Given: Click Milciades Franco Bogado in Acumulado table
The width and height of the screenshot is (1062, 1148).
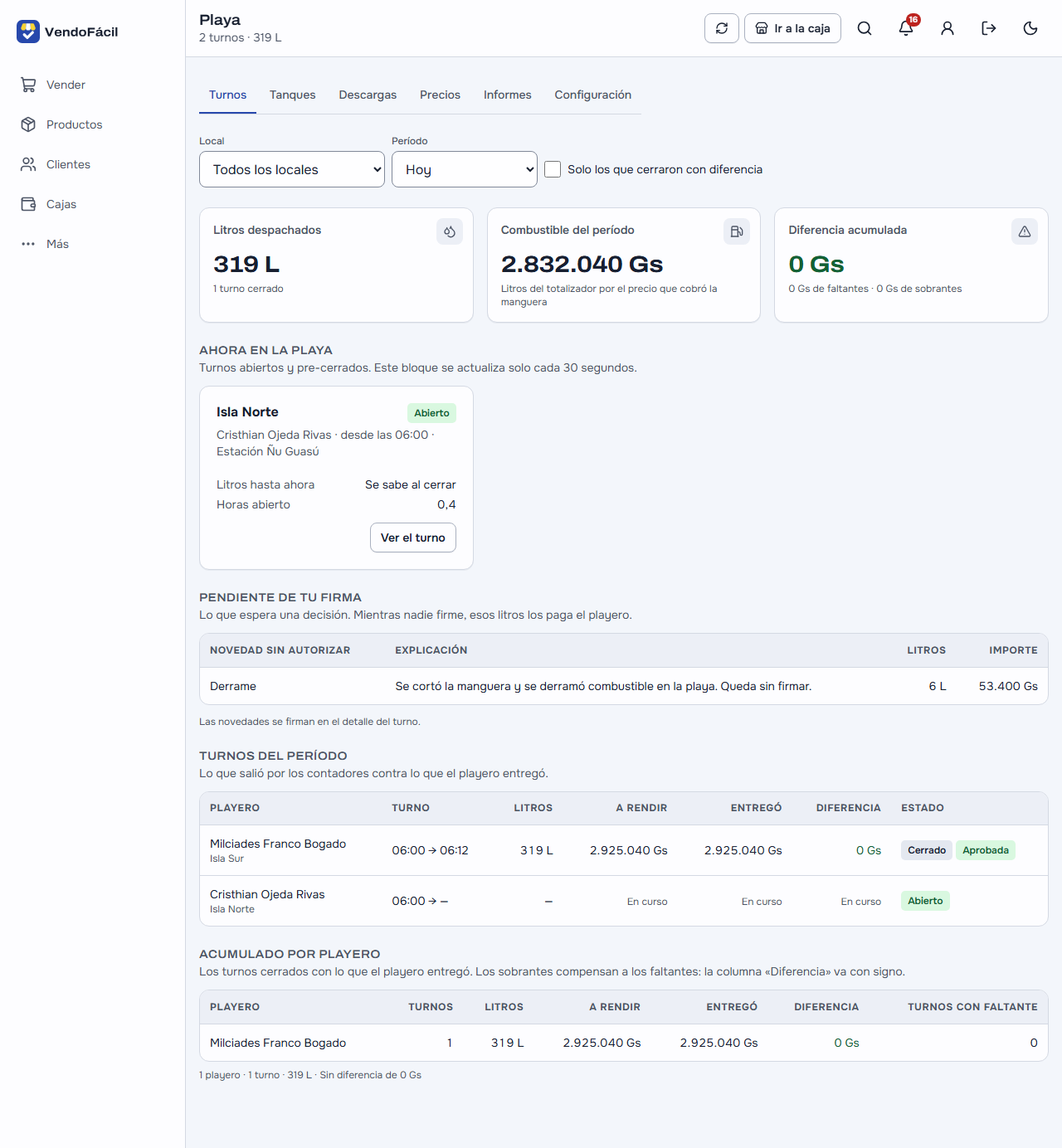Looking at the screenshot, I should pyautogui.click(x=278, y=1043).
